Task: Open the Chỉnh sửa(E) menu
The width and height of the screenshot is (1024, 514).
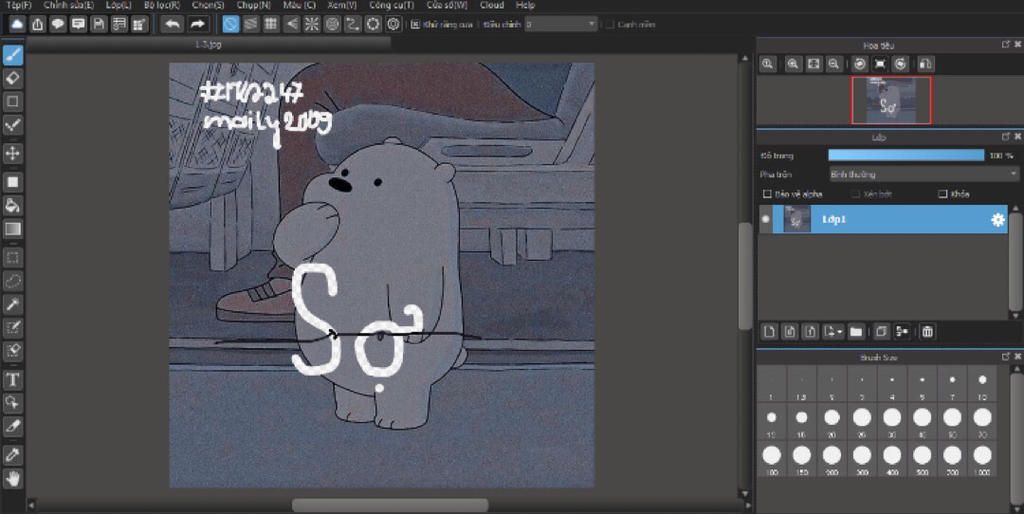Action: [69, 5]
